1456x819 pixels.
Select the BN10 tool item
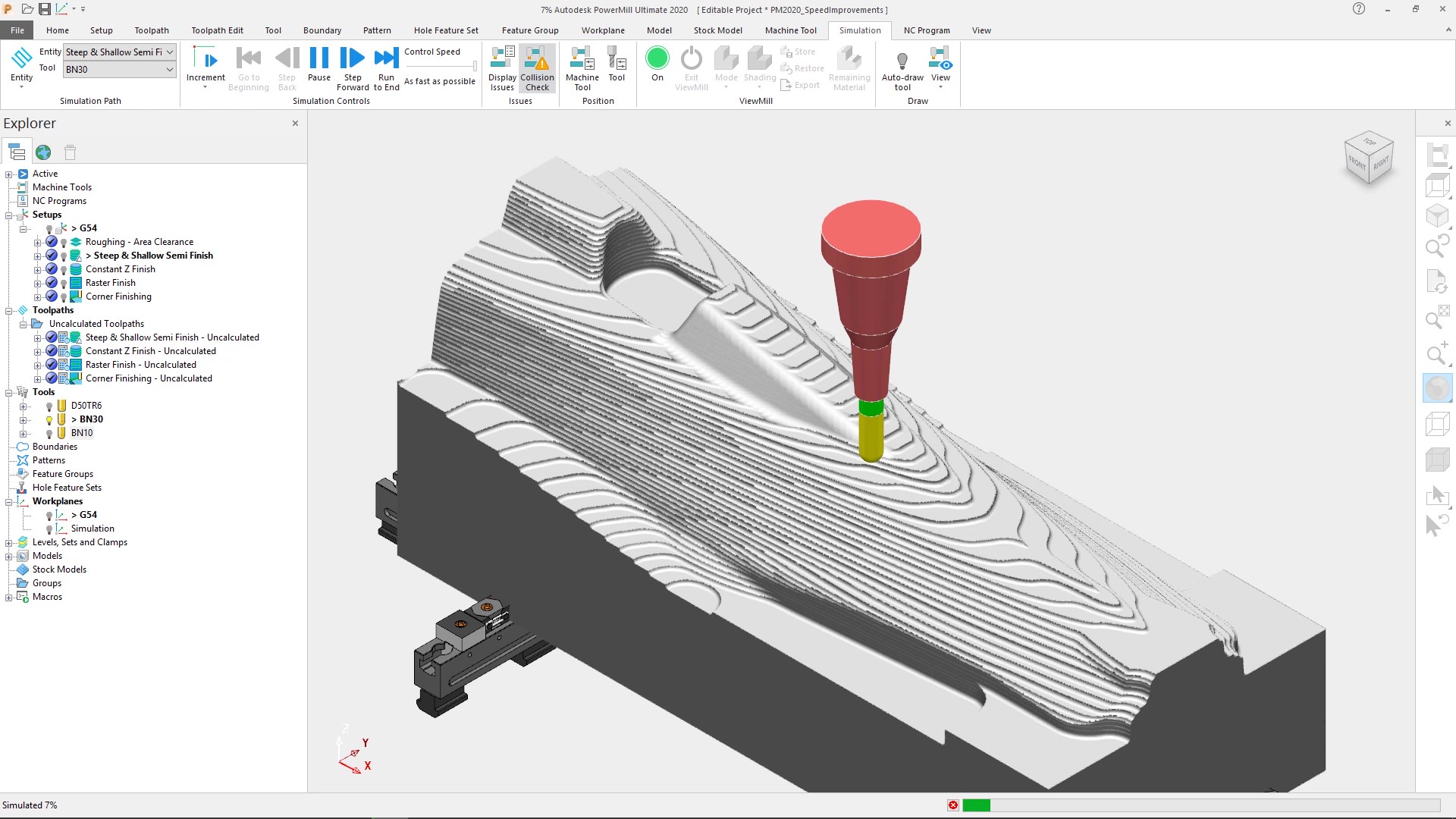coord(82,433)
